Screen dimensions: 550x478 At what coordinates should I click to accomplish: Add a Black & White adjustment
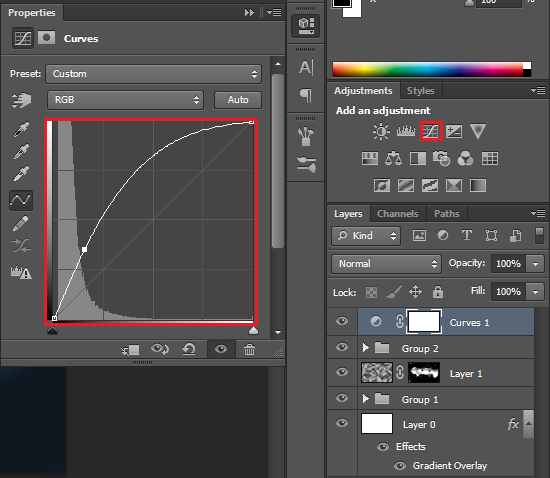coord(418,159)
